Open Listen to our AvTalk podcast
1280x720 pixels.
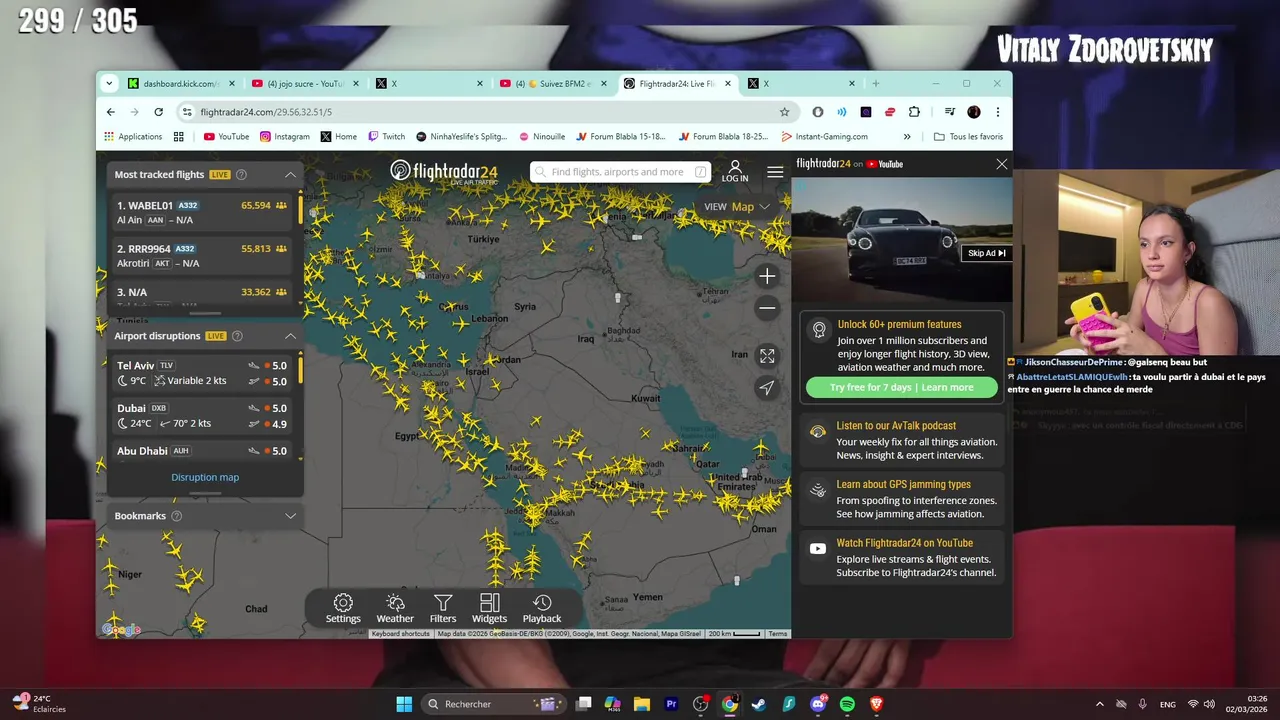900,440
